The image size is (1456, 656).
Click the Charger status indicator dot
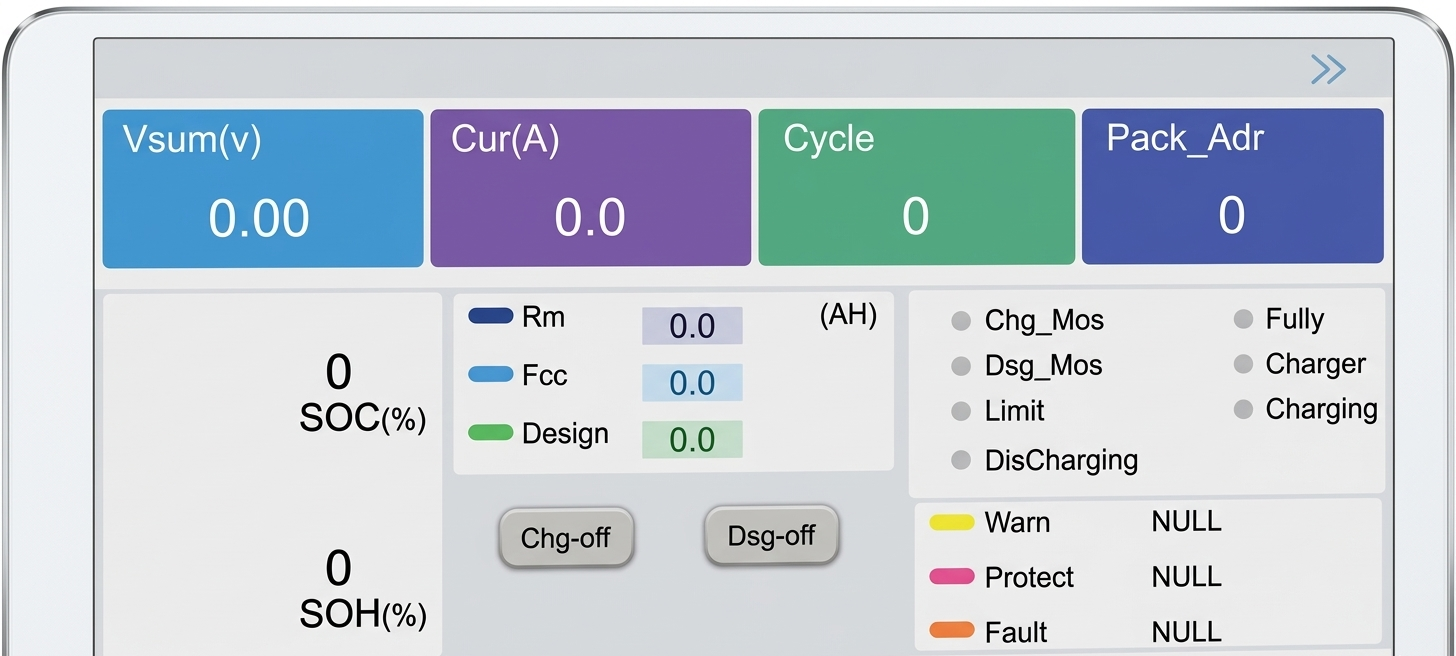[1243, 364]
